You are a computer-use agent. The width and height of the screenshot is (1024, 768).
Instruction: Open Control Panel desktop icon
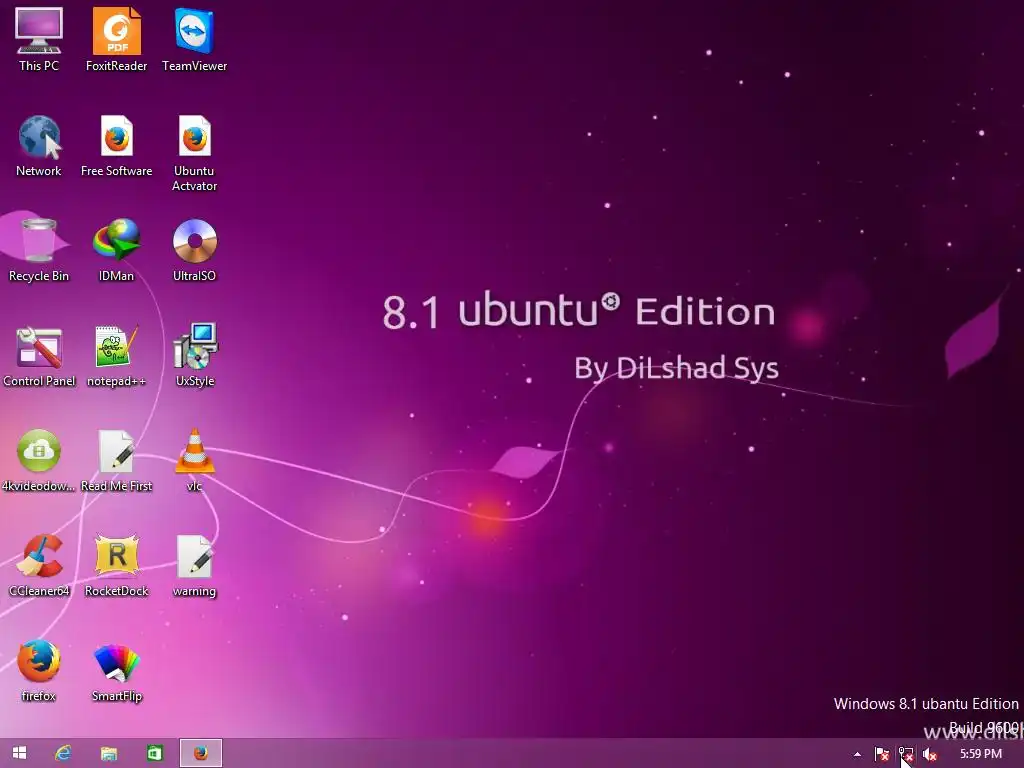(39, 355)
